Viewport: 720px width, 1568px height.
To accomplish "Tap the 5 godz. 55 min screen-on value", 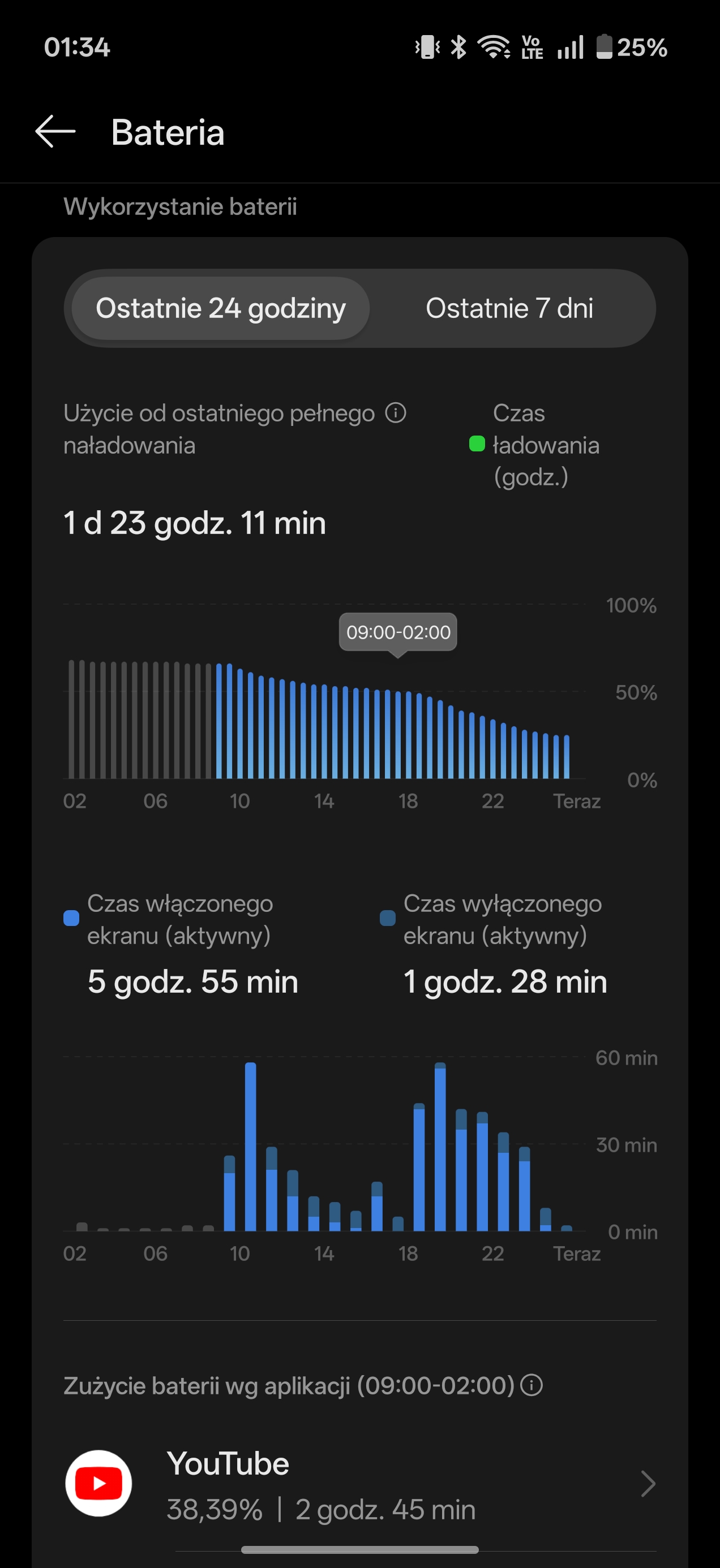I will click(x=192, y=981).
